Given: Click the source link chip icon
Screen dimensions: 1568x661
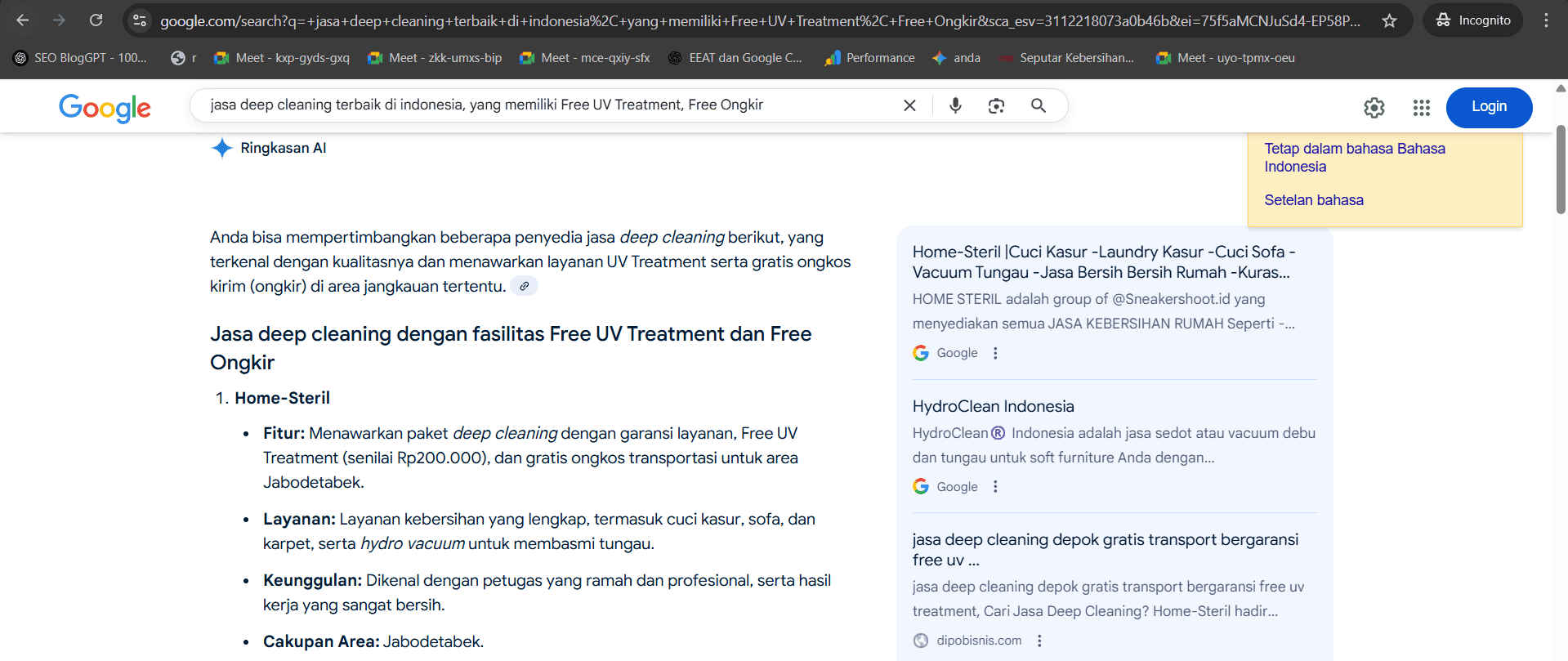Looking at the screenshot, I should click(524, 286).
